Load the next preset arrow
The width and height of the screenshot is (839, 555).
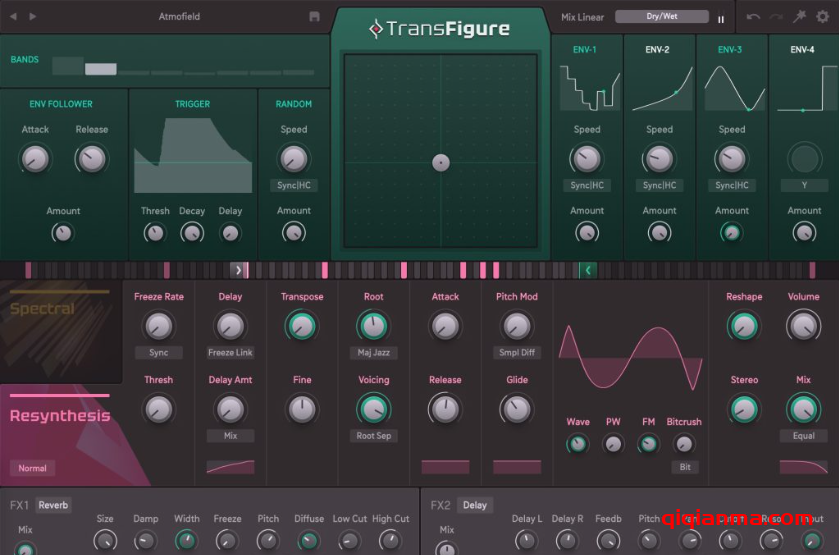pos(33,17)
